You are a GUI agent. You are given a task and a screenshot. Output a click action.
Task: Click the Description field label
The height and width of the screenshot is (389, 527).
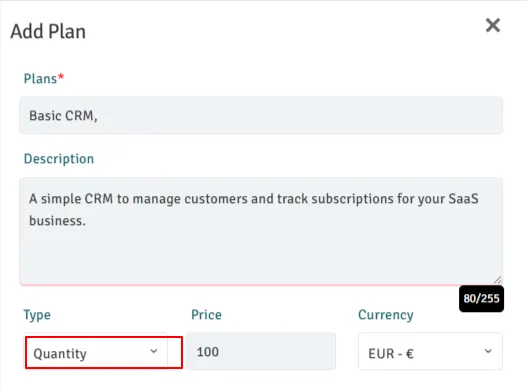pos(59,159)
